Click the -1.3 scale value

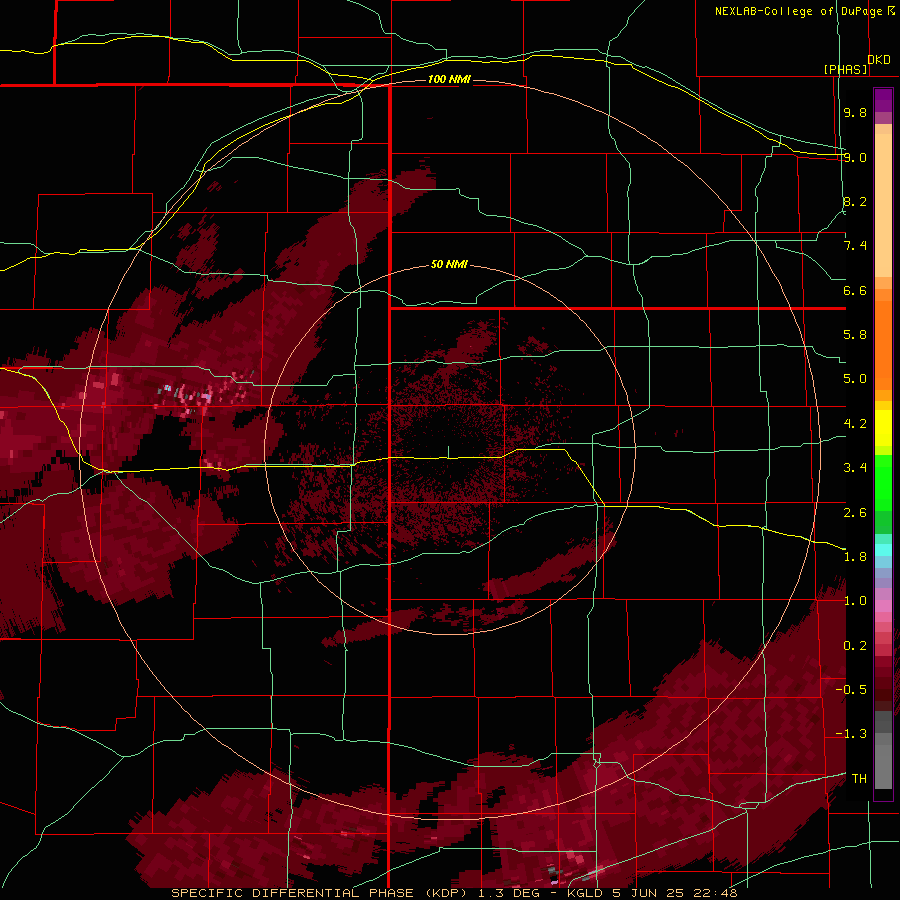(851, 734)
